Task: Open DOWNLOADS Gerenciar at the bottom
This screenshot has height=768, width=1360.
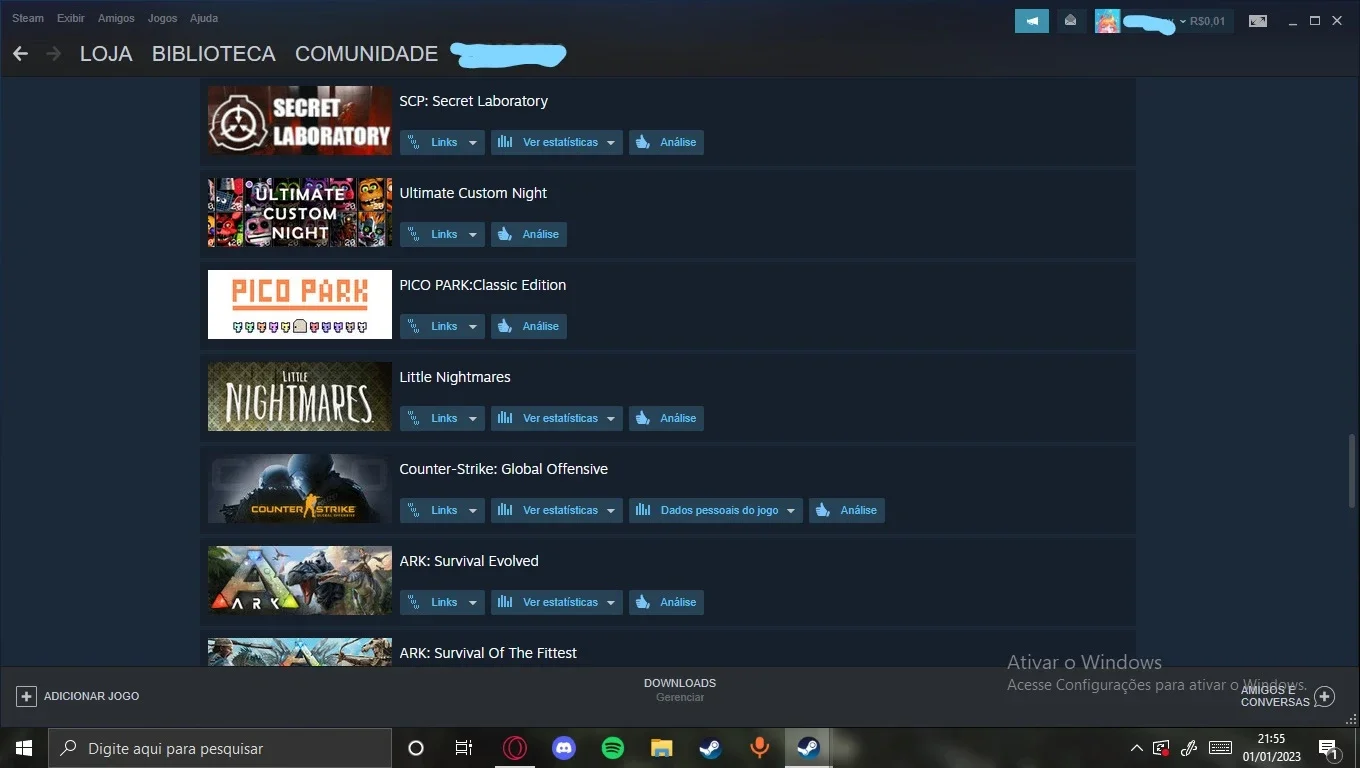Action: (x=680, y=690)
